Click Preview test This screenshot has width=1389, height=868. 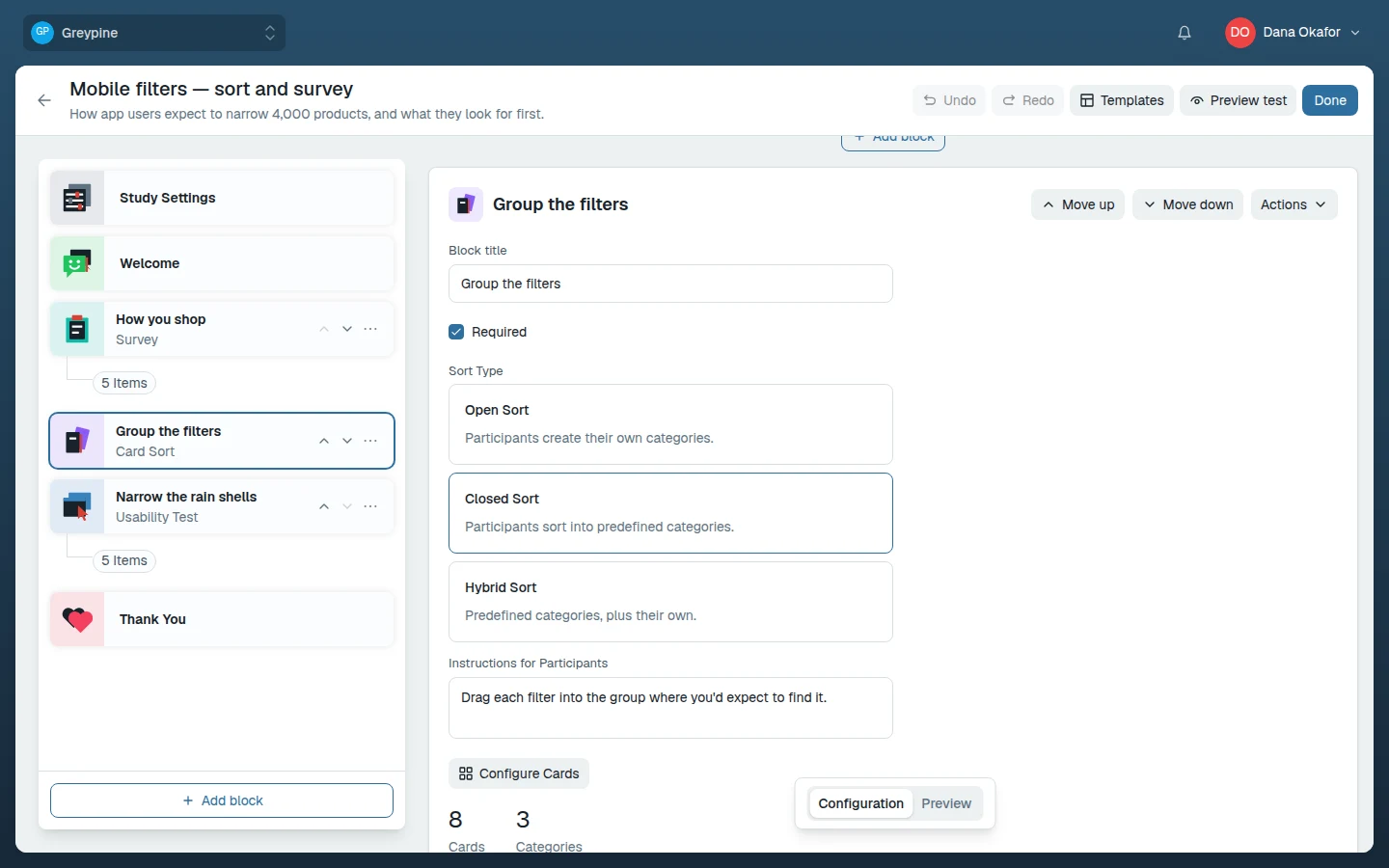click(x=1238, y=100)
